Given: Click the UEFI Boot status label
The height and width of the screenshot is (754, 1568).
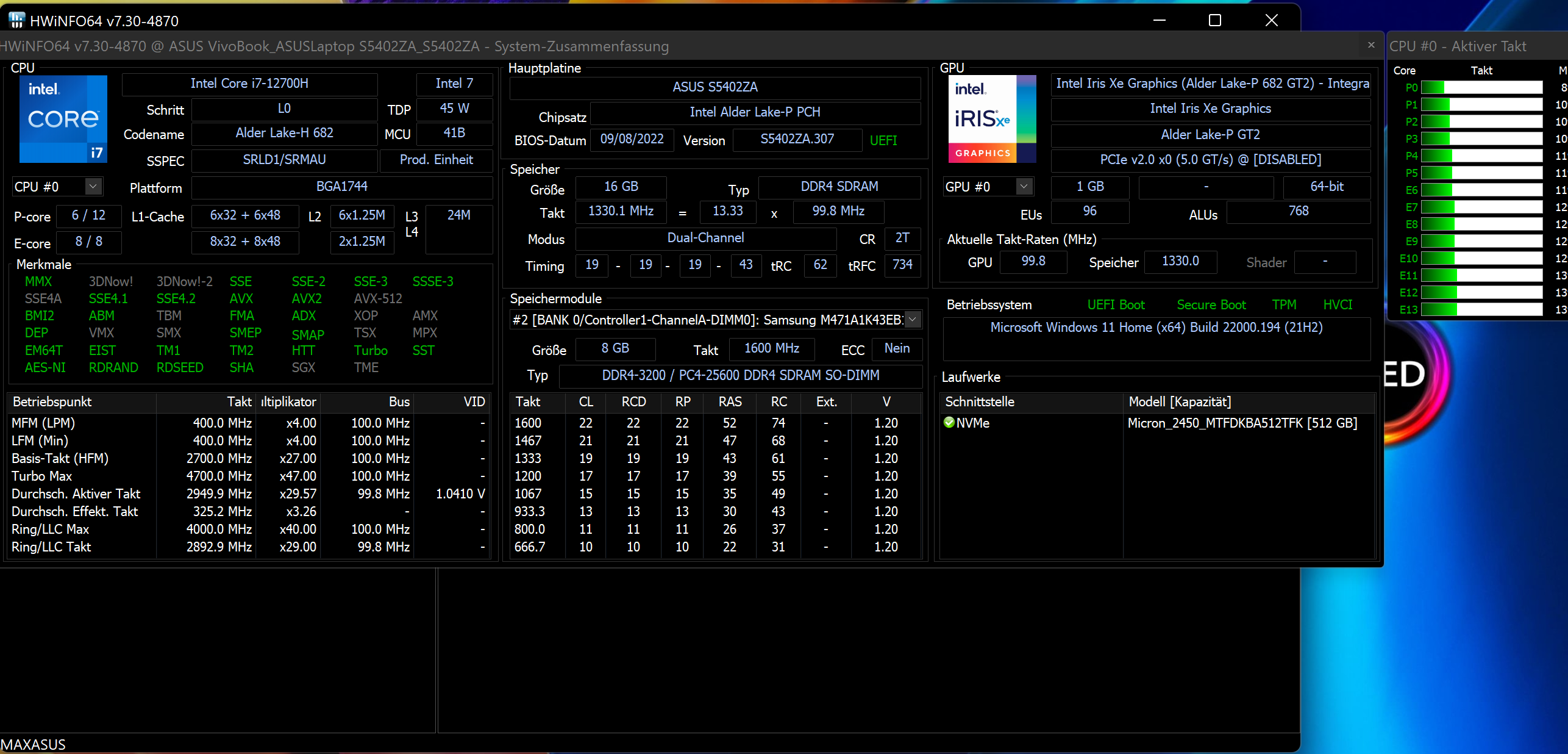Looking at the screenshot, I should coord(1116,304).
